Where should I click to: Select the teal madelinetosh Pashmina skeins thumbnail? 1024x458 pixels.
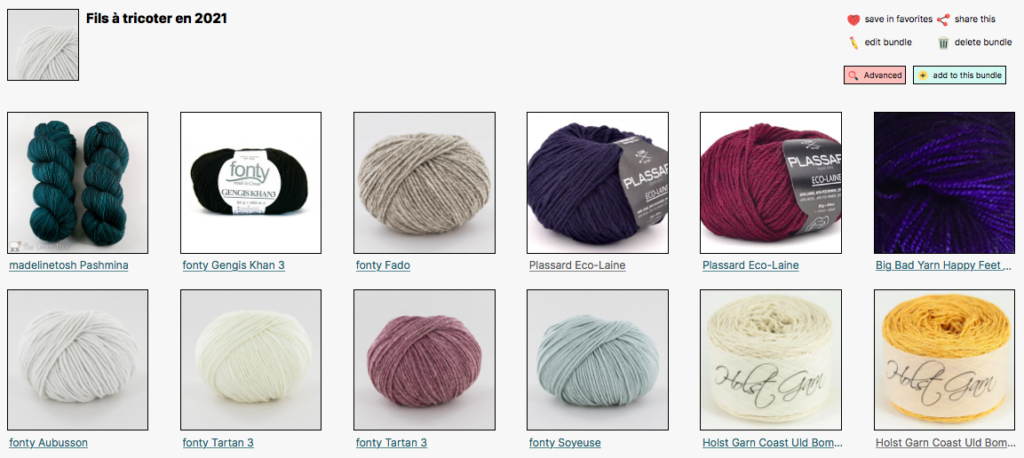point(78,183)
